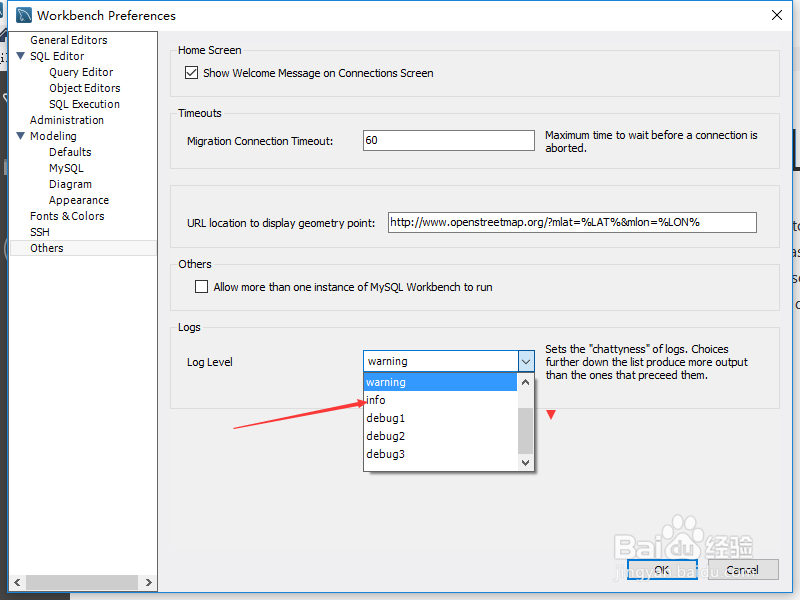Open Object Editors preferences page
The image size is (800, 600).
[85, 88]
